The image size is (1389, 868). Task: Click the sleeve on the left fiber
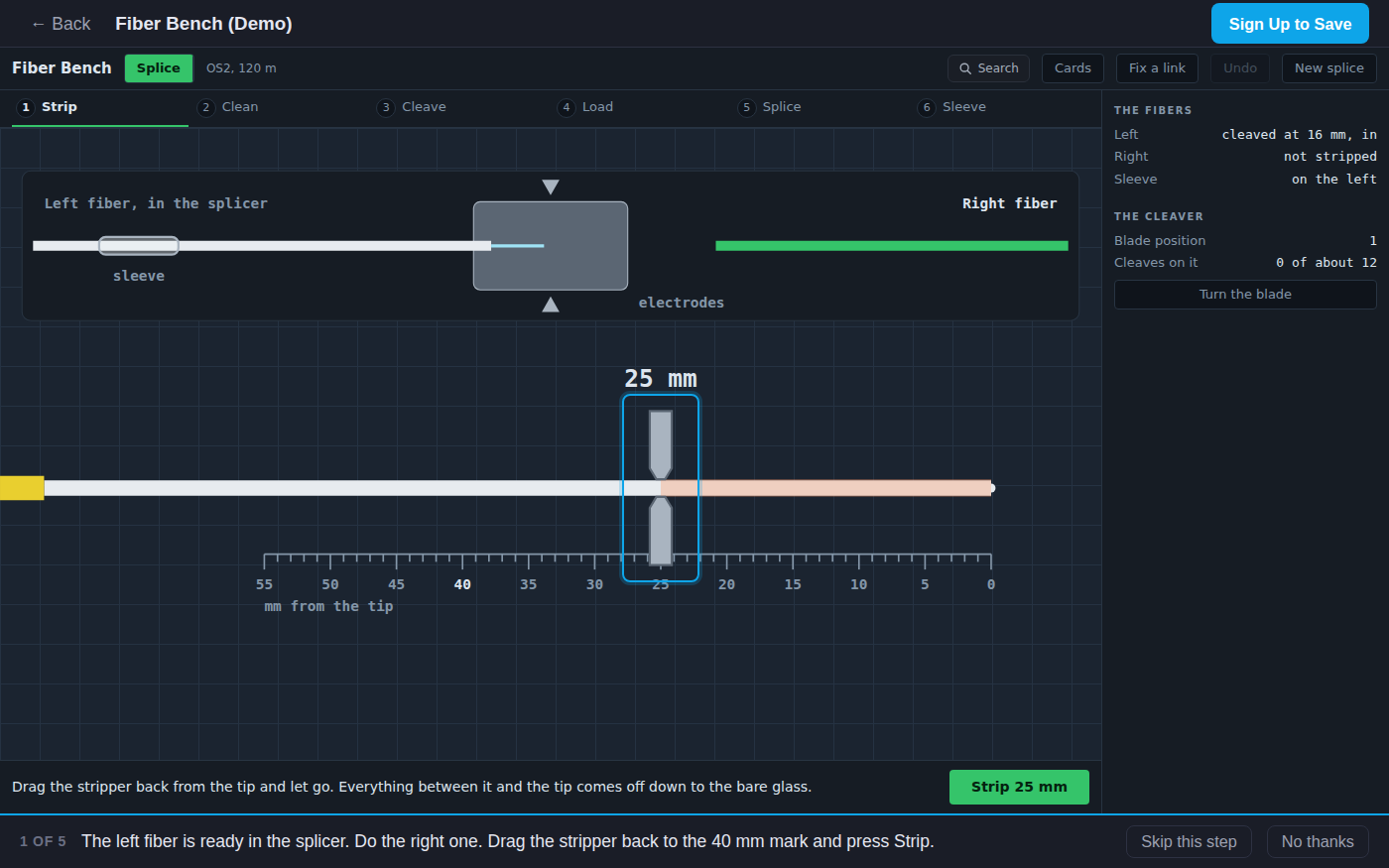tap(139, 246)
